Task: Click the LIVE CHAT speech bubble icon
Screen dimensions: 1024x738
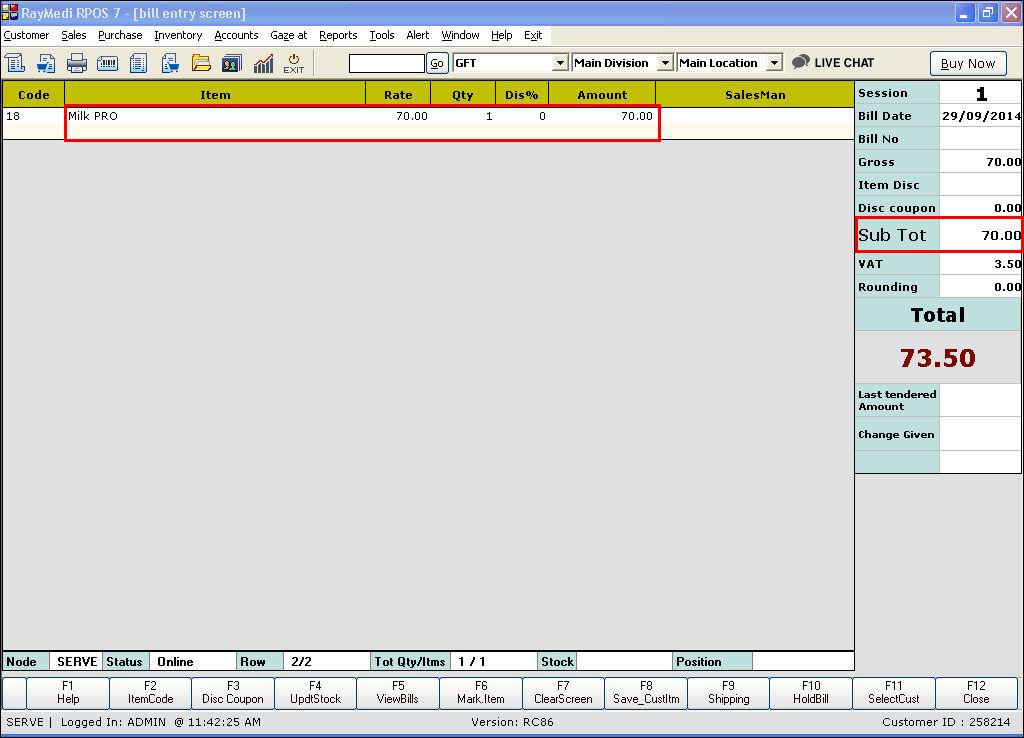Action: tap(801, 62)
